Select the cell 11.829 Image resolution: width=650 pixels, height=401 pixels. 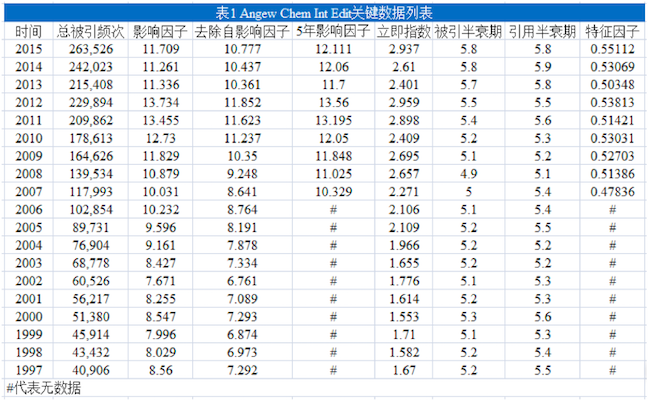161,156
